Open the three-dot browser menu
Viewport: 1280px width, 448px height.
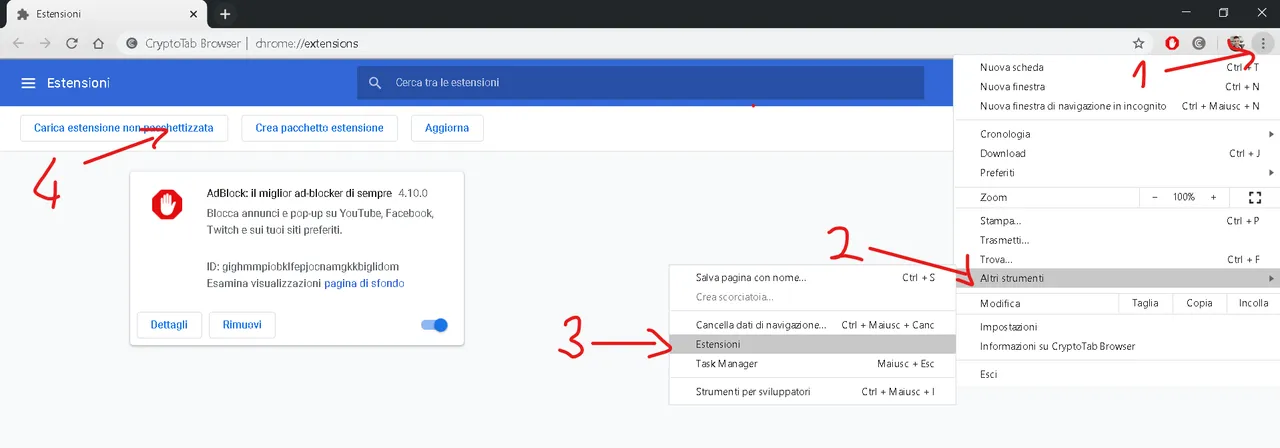pyautogui.click(x=1264, y=43)
